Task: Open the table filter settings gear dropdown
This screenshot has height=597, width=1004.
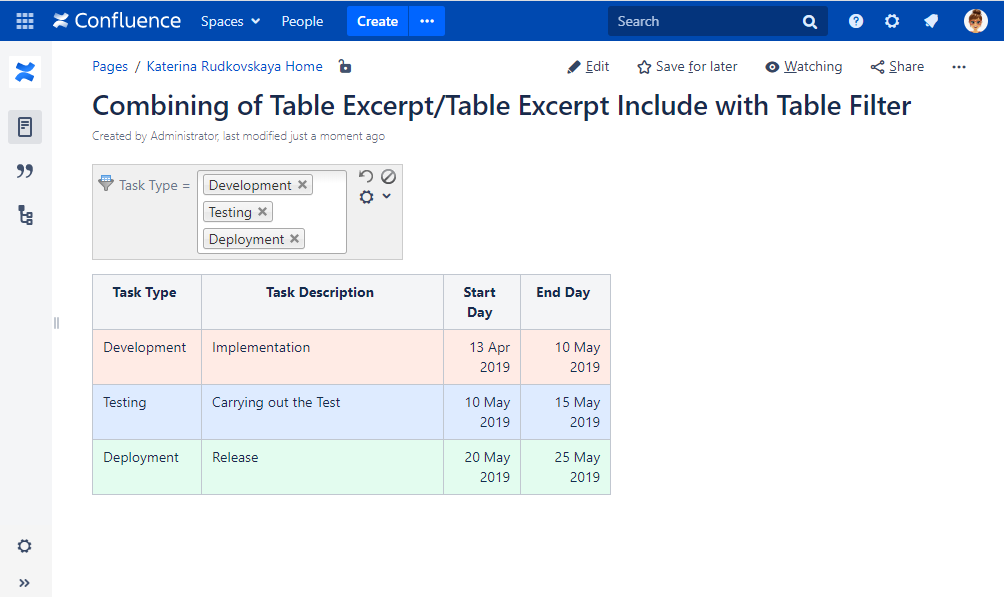Action: 374,197
